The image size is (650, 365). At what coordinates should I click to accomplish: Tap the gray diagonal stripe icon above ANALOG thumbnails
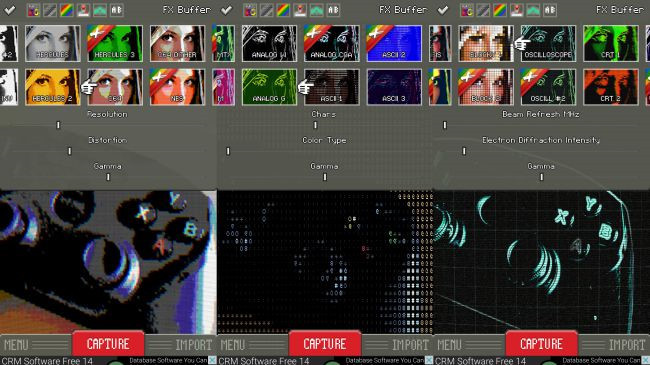tap(267, 10)
